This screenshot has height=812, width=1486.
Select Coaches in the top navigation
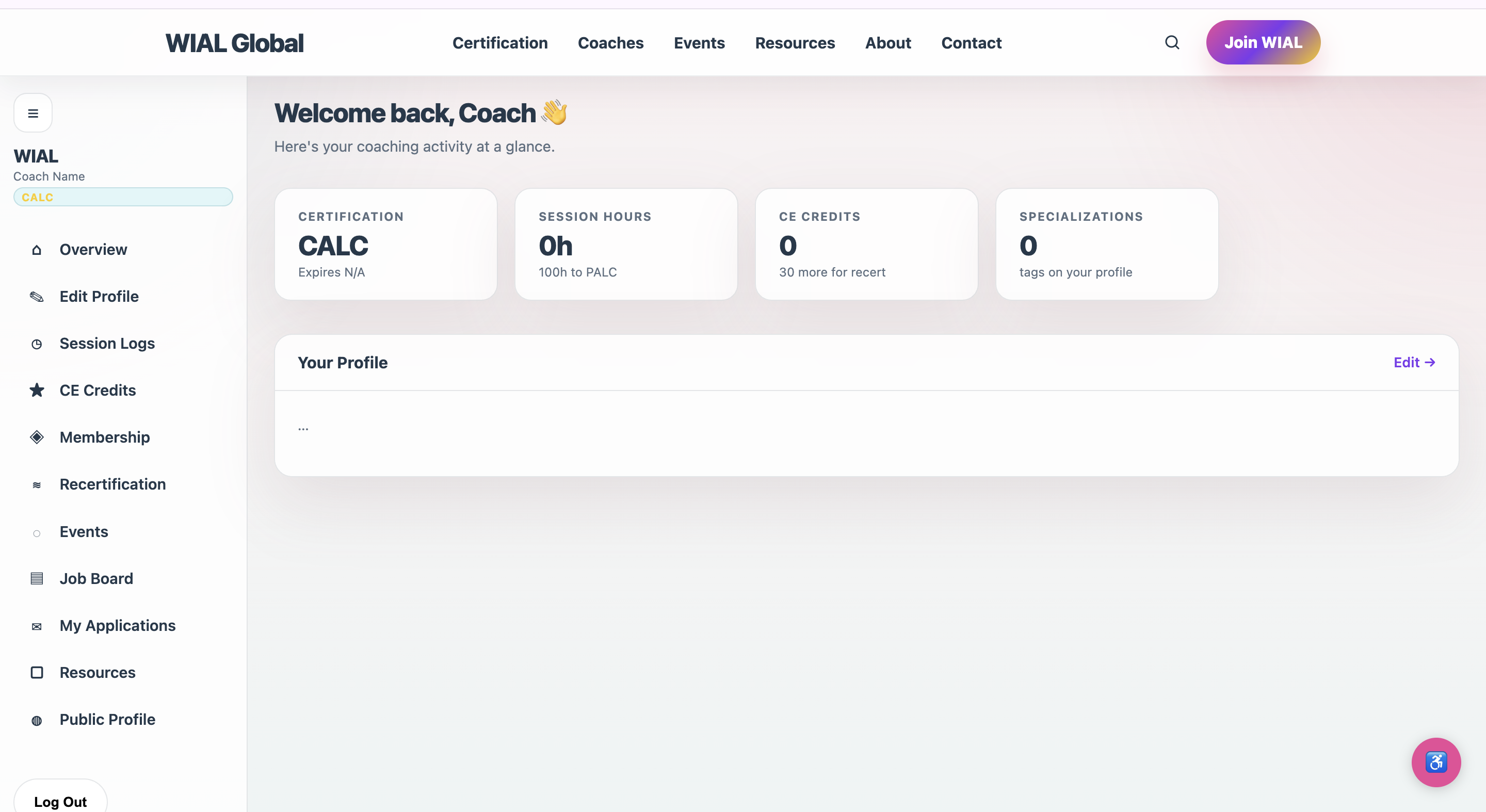[x=610, y=43]
